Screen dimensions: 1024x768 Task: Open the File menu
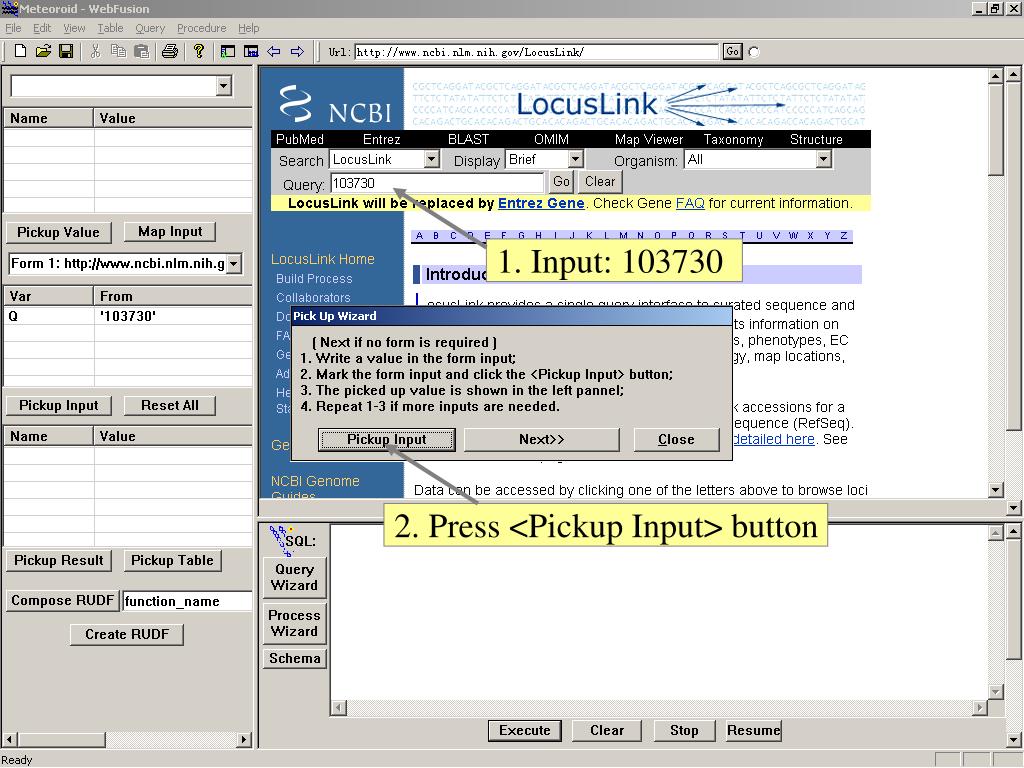click(13, 28)
